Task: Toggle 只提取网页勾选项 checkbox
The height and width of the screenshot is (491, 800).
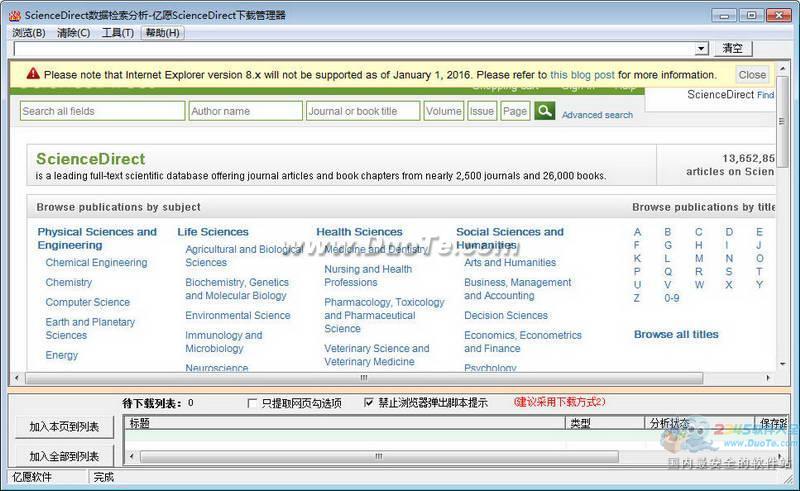Action: click(252, 403)
